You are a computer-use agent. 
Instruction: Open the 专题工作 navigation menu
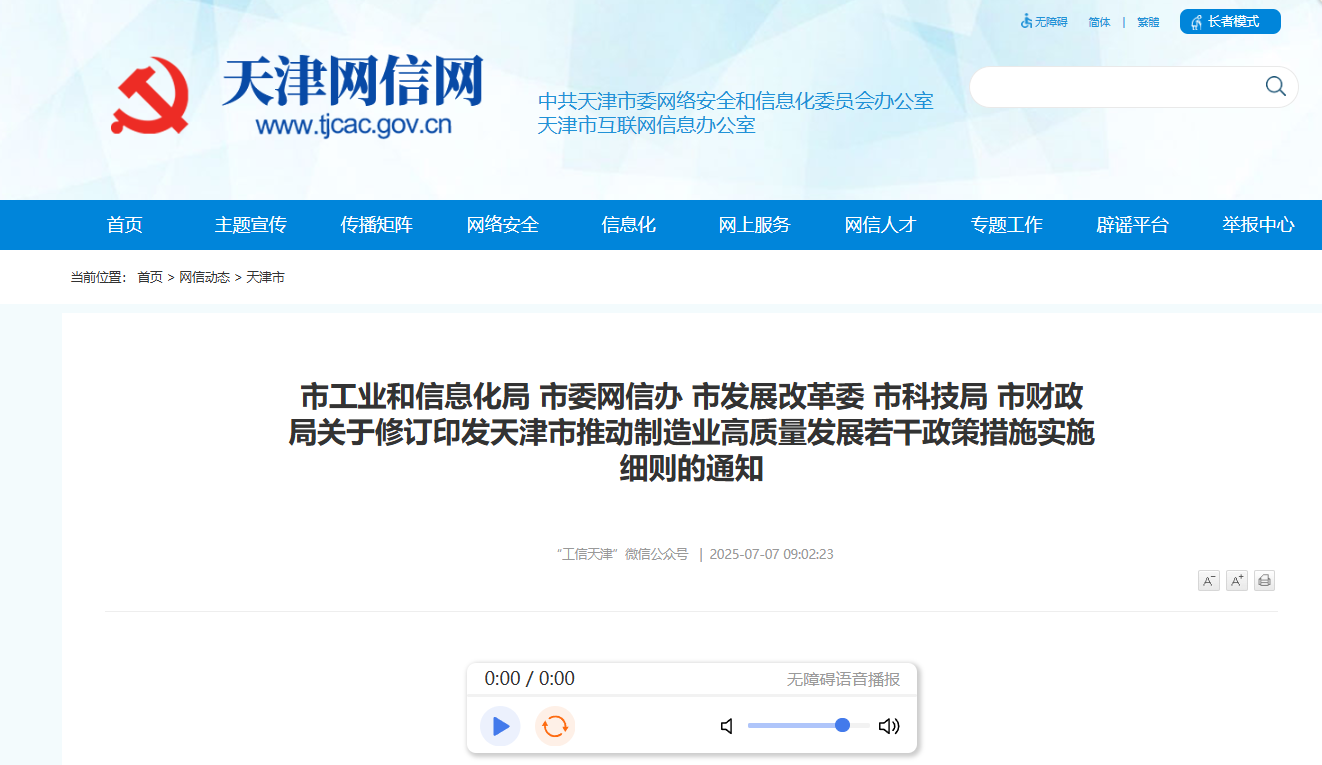tap(1007, 224)
